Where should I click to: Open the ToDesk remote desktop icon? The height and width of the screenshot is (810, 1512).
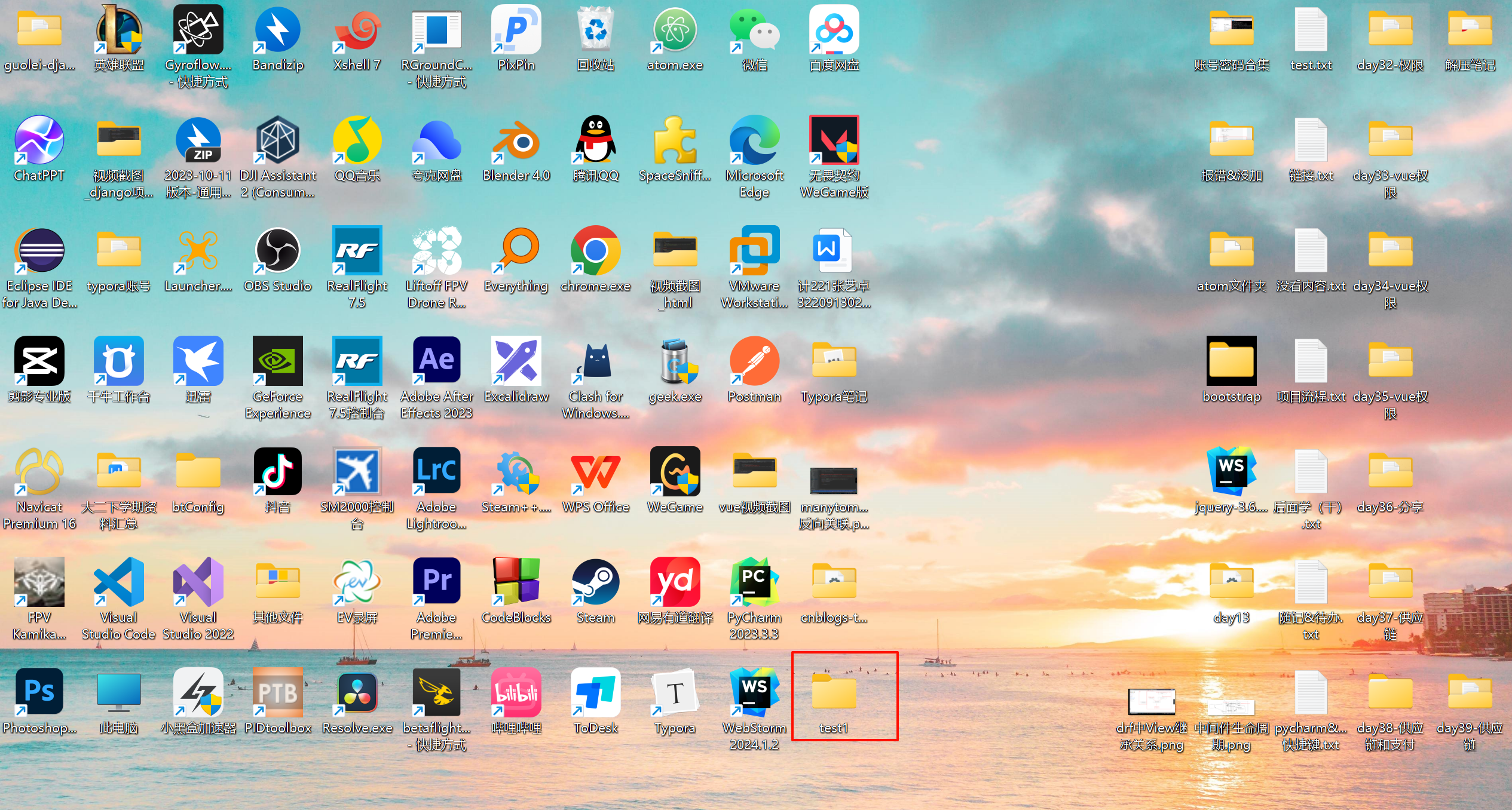click(596, 693)
